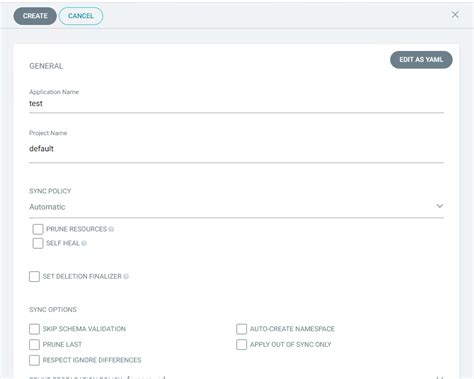The height and width of the screenshot is (379, 474).
Task: Click the SYNC OPTIONS heading text
Action: (53, 310)
